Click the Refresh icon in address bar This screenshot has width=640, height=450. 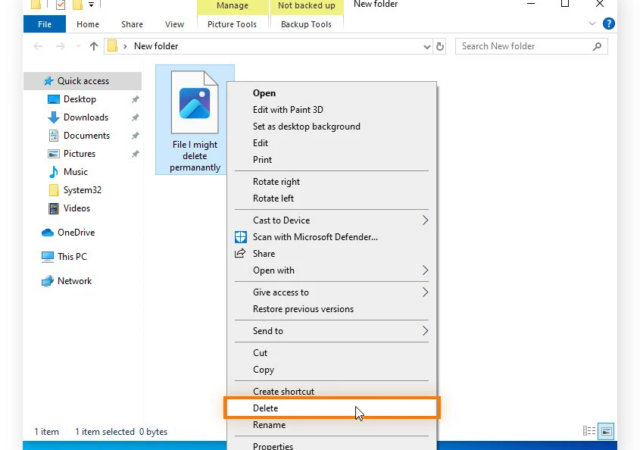click(440, 46)
